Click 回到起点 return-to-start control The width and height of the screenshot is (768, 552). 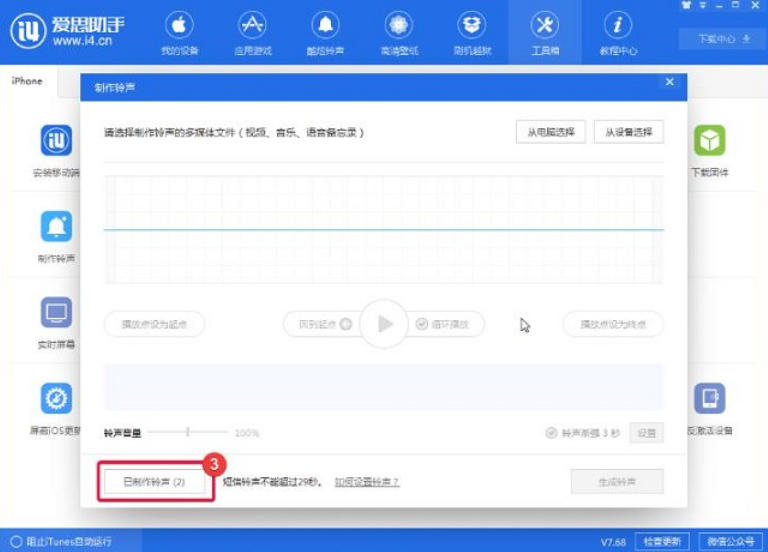click(325, 324)
